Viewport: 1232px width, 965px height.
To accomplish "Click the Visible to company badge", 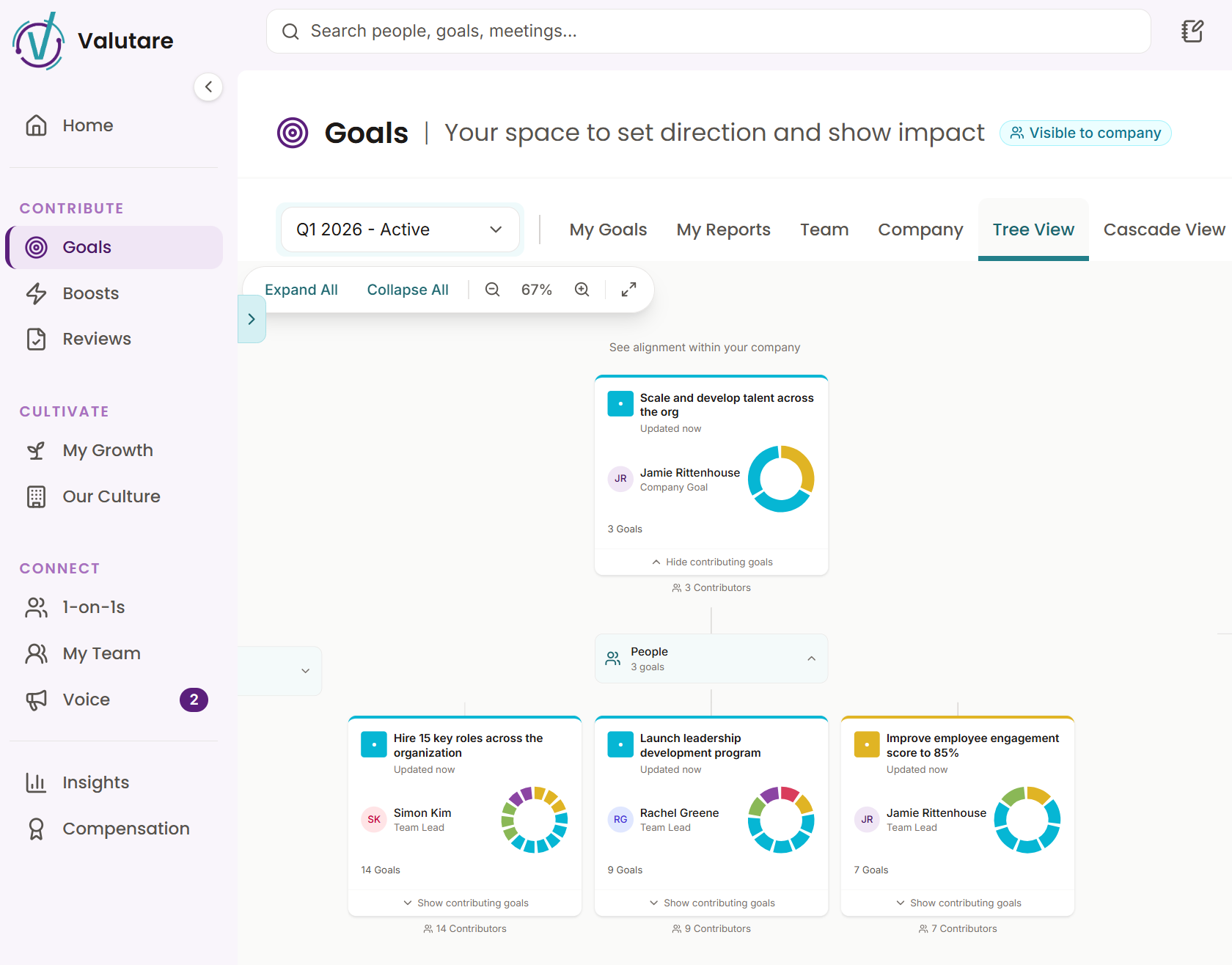I will (x=1085, y=133).
